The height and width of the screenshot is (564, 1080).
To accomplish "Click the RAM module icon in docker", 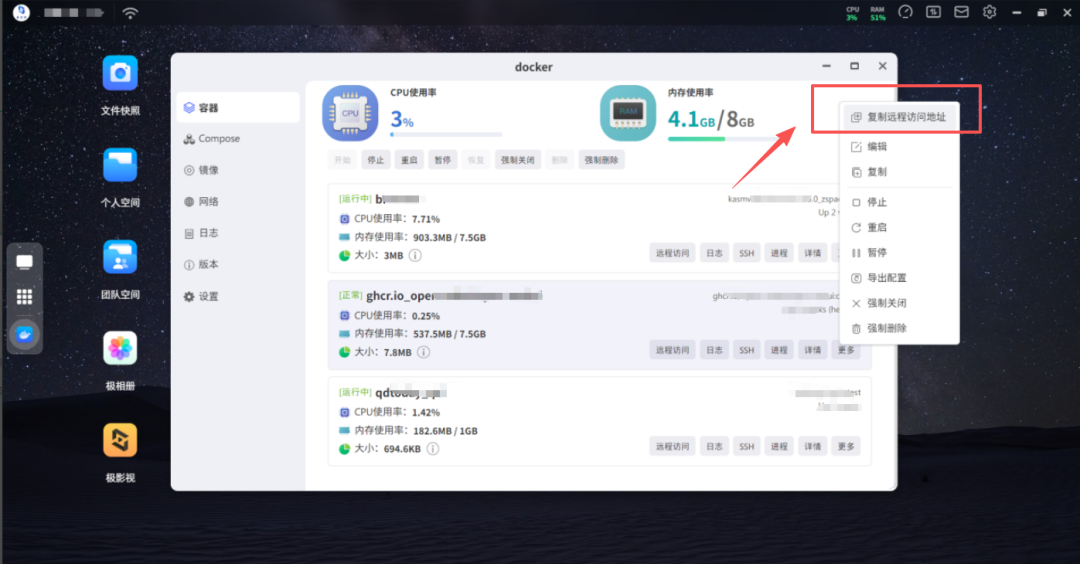I will click(627, 113).
